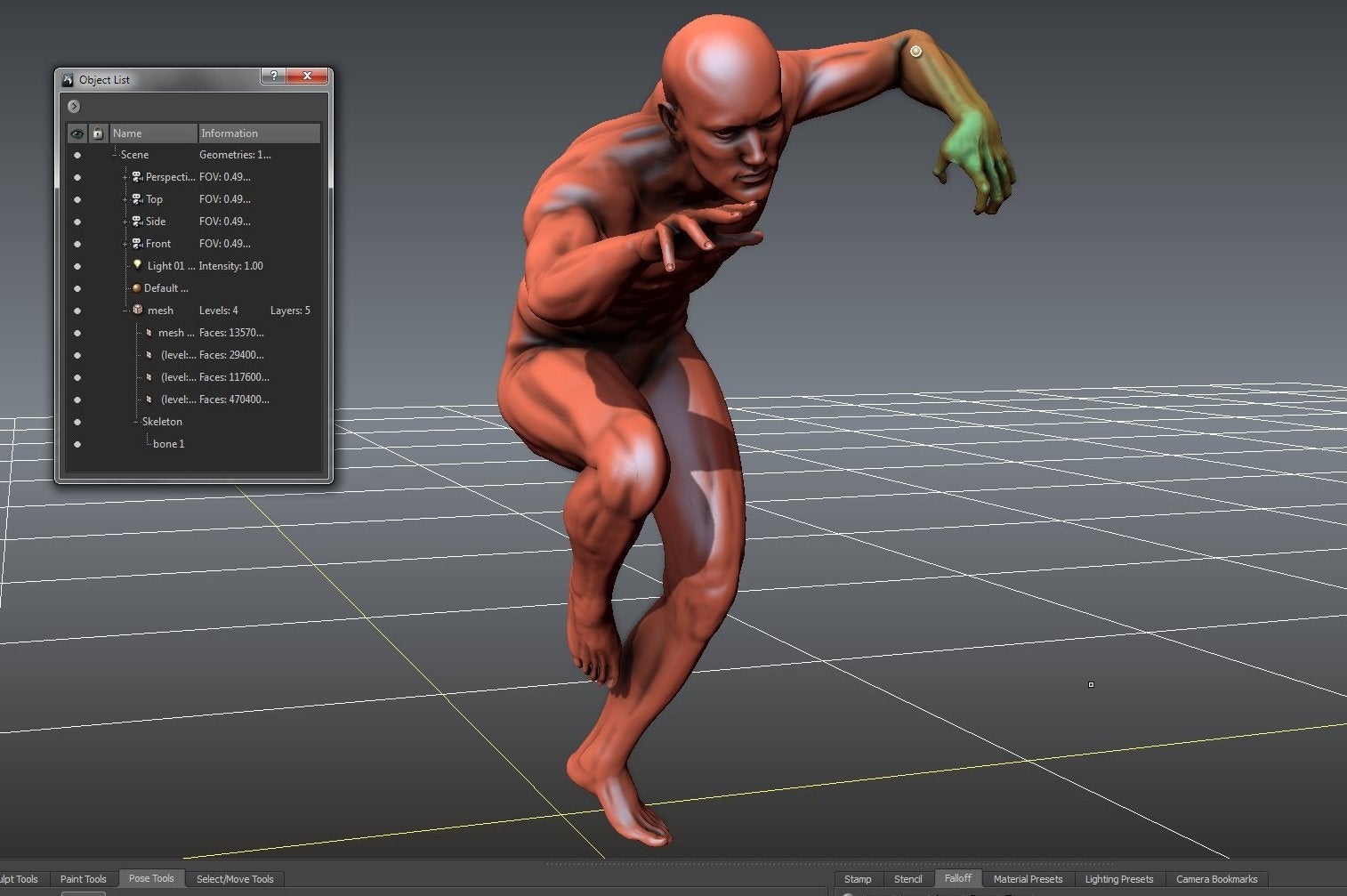Expand the Perspective camera tree node
Viewport: 1347px width, 896px height.
[x=125, y=177]
